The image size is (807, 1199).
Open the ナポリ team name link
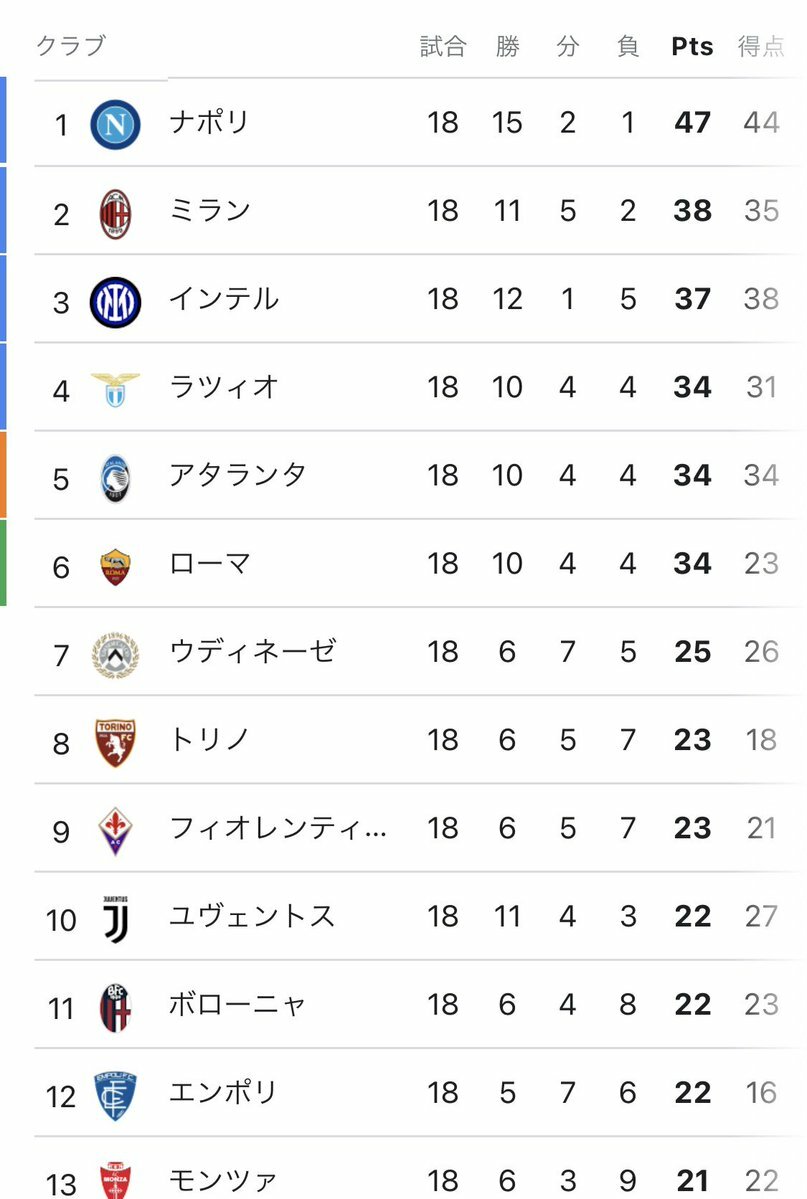[x=209, y=123]
